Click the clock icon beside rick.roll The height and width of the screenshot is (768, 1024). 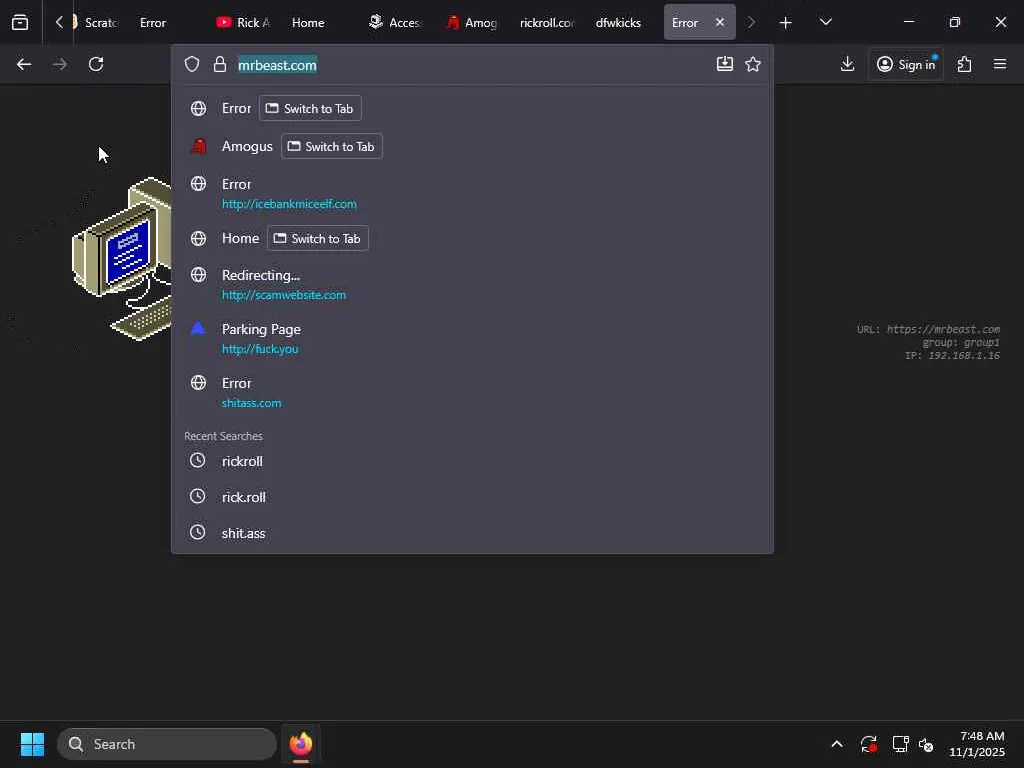tap(197, 496)
